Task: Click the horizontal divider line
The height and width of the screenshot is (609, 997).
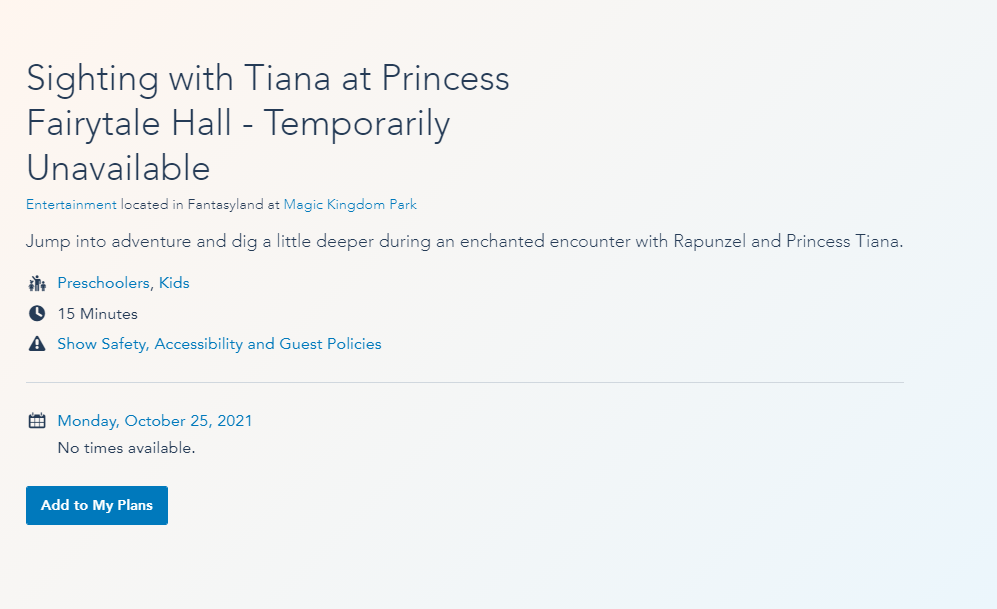Action: pos(465,382)
